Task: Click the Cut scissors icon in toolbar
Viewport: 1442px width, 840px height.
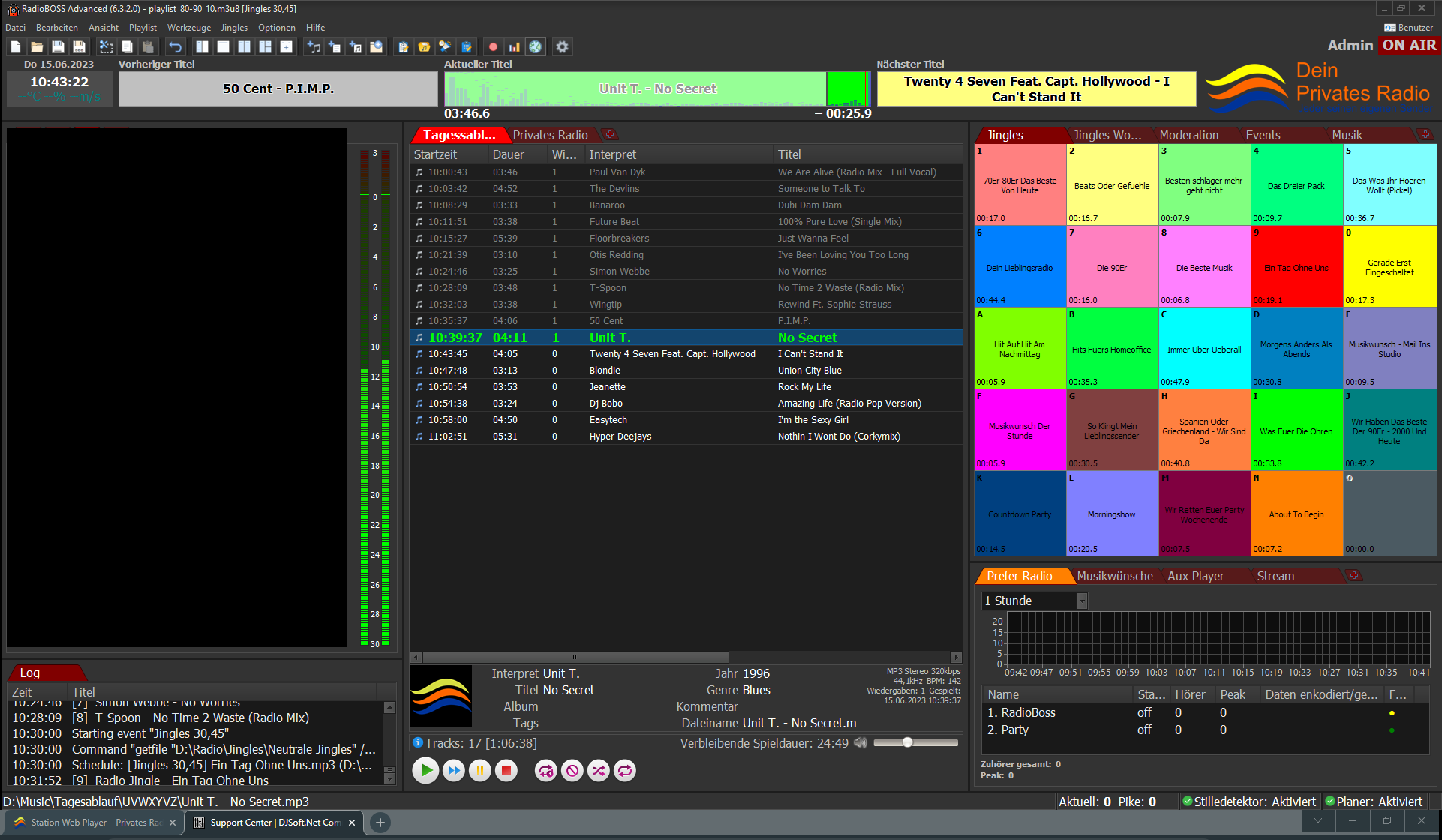Action: point(107,46)
